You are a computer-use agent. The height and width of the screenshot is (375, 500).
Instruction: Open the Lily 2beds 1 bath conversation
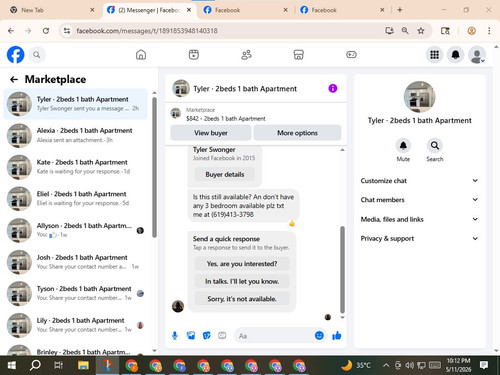[x=75, y=325]
